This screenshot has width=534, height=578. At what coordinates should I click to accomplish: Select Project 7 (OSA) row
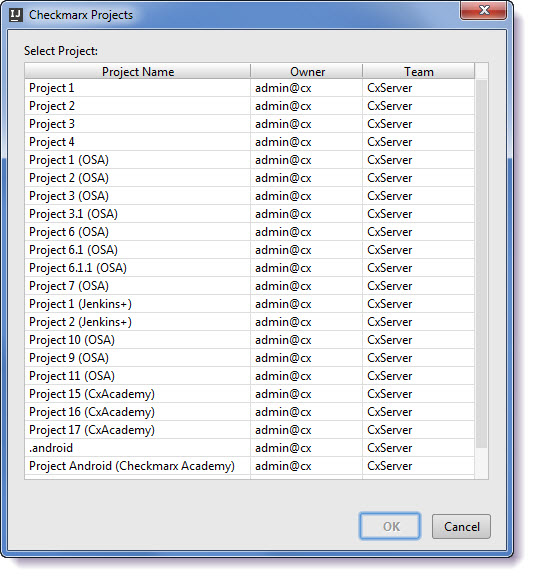pos(249,286)
